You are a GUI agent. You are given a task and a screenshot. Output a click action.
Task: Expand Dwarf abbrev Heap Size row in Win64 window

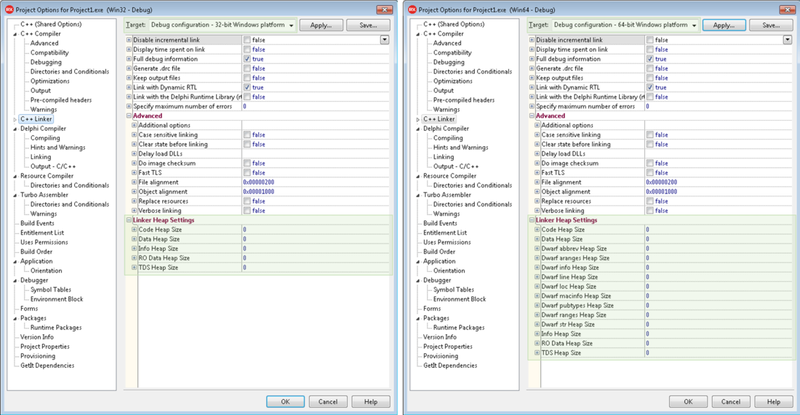click(537, 249)
